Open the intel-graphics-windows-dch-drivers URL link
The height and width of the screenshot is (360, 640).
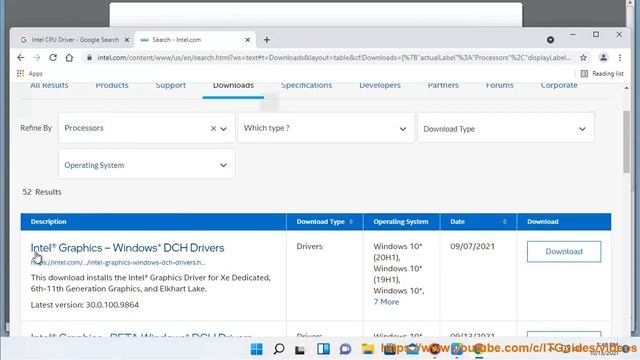click(x=118, y=262)
